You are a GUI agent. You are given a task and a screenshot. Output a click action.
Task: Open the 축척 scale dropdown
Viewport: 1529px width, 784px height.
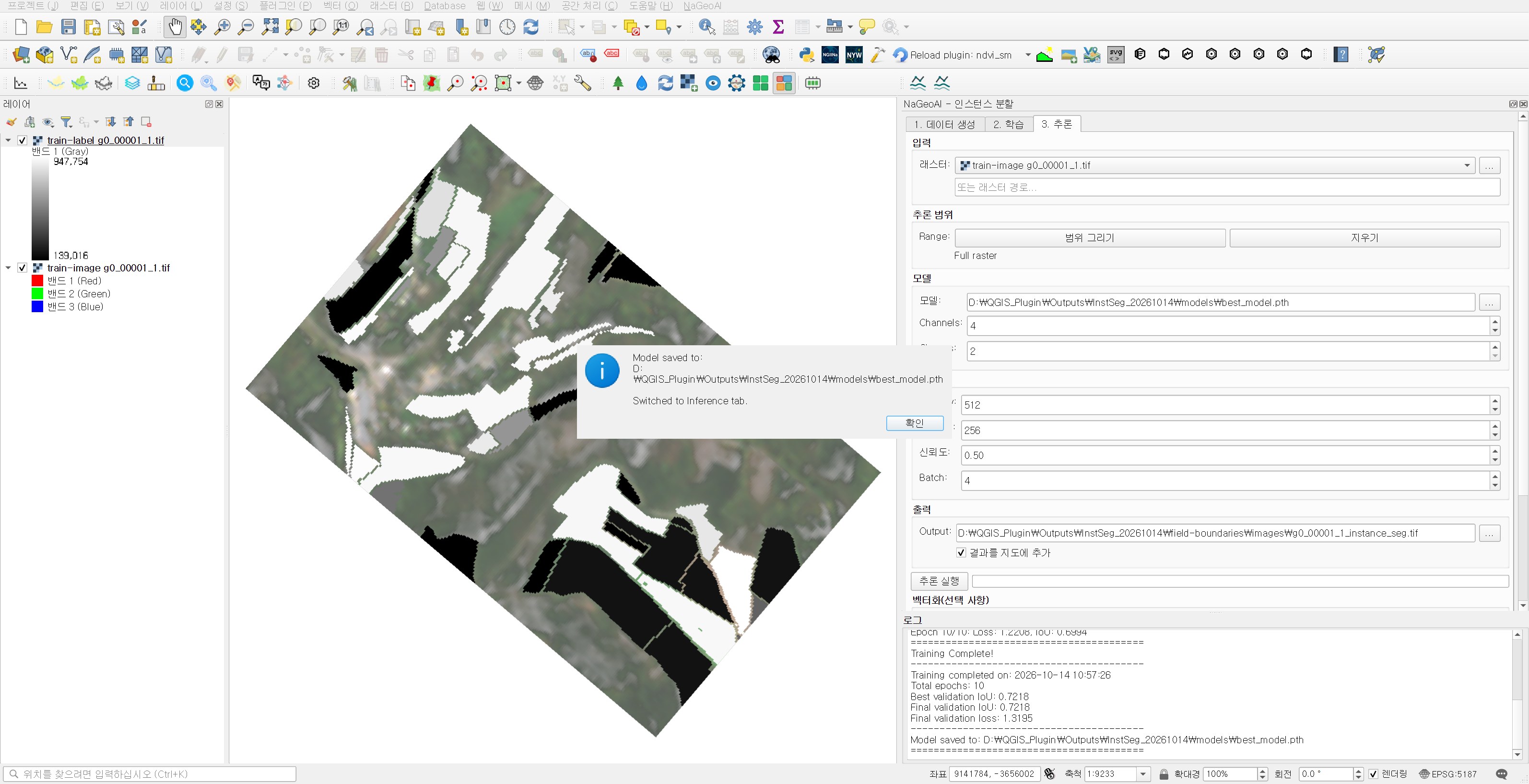pyautogui.click(x=1142, y=774)
